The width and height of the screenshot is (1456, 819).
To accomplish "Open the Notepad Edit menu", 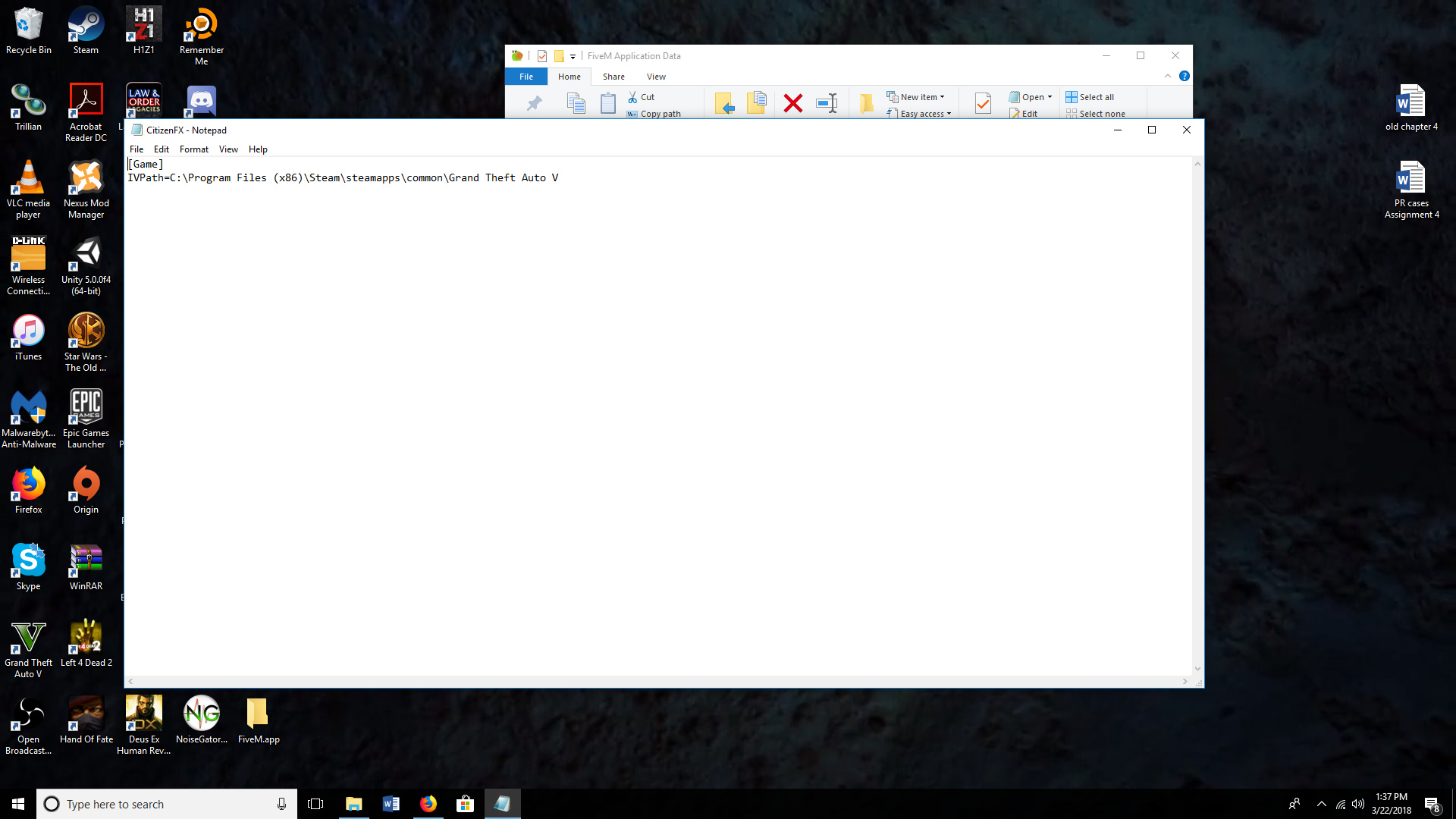I will tap(162, 149).
